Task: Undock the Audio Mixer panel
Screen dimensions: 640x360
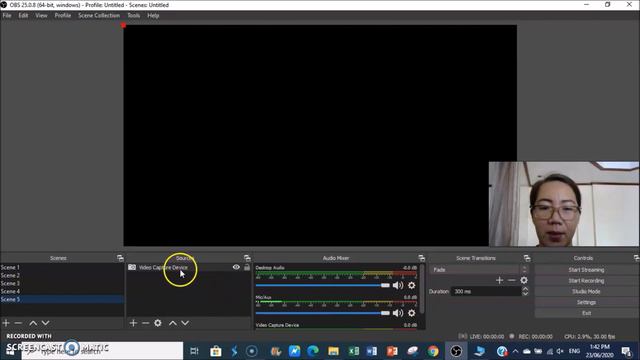Action: pos(422,258)
